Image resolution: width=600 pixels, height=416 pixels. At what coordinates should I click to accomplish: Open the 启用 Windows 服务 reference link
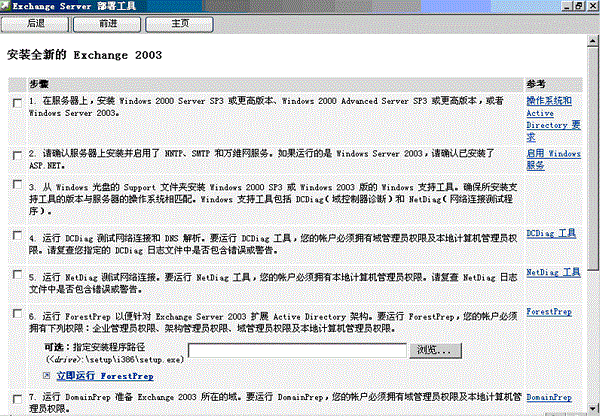[x=553, y=159]
